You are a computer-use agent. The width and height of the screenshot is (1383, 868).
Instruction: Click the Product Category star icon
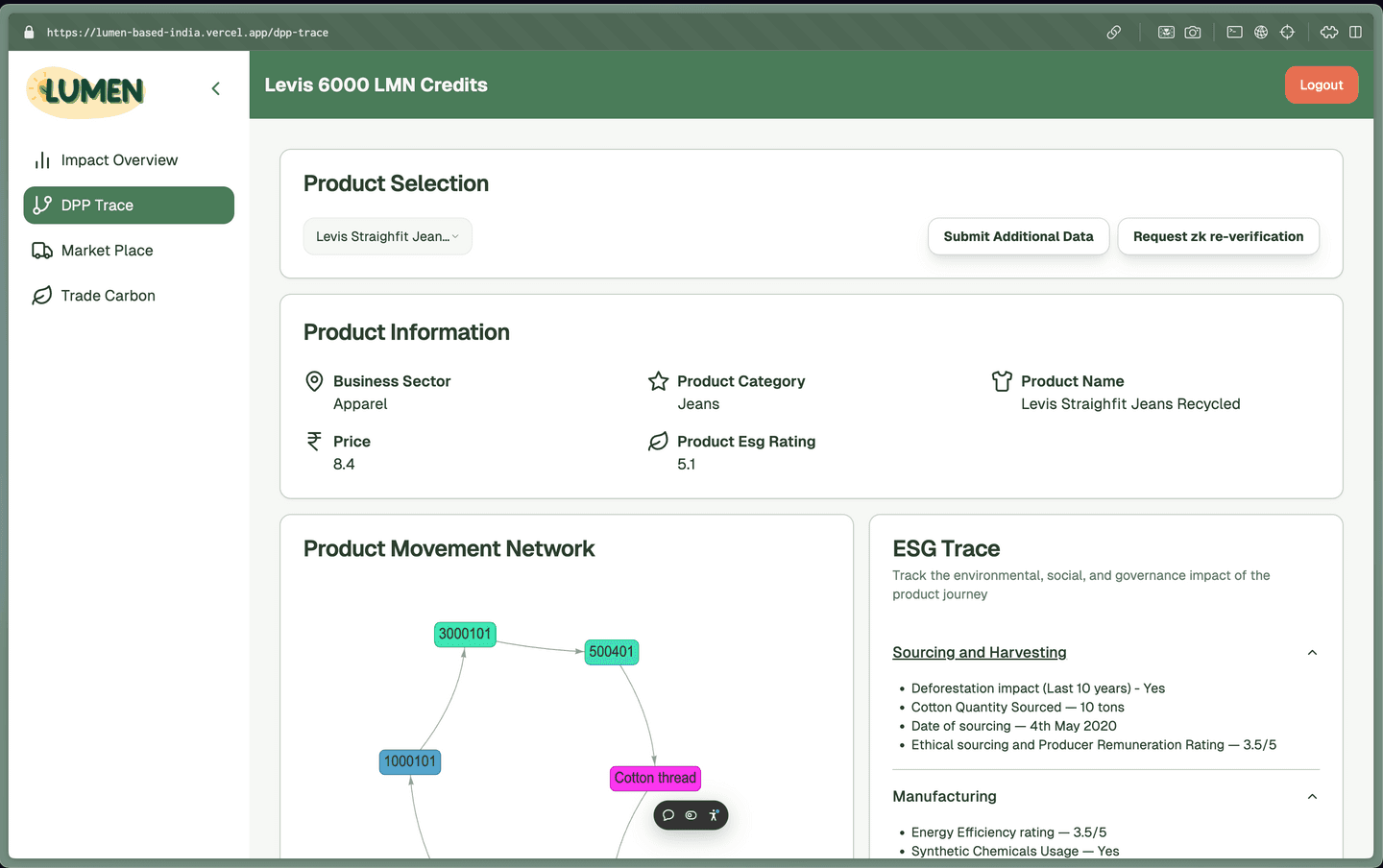[x=658, y=381]
